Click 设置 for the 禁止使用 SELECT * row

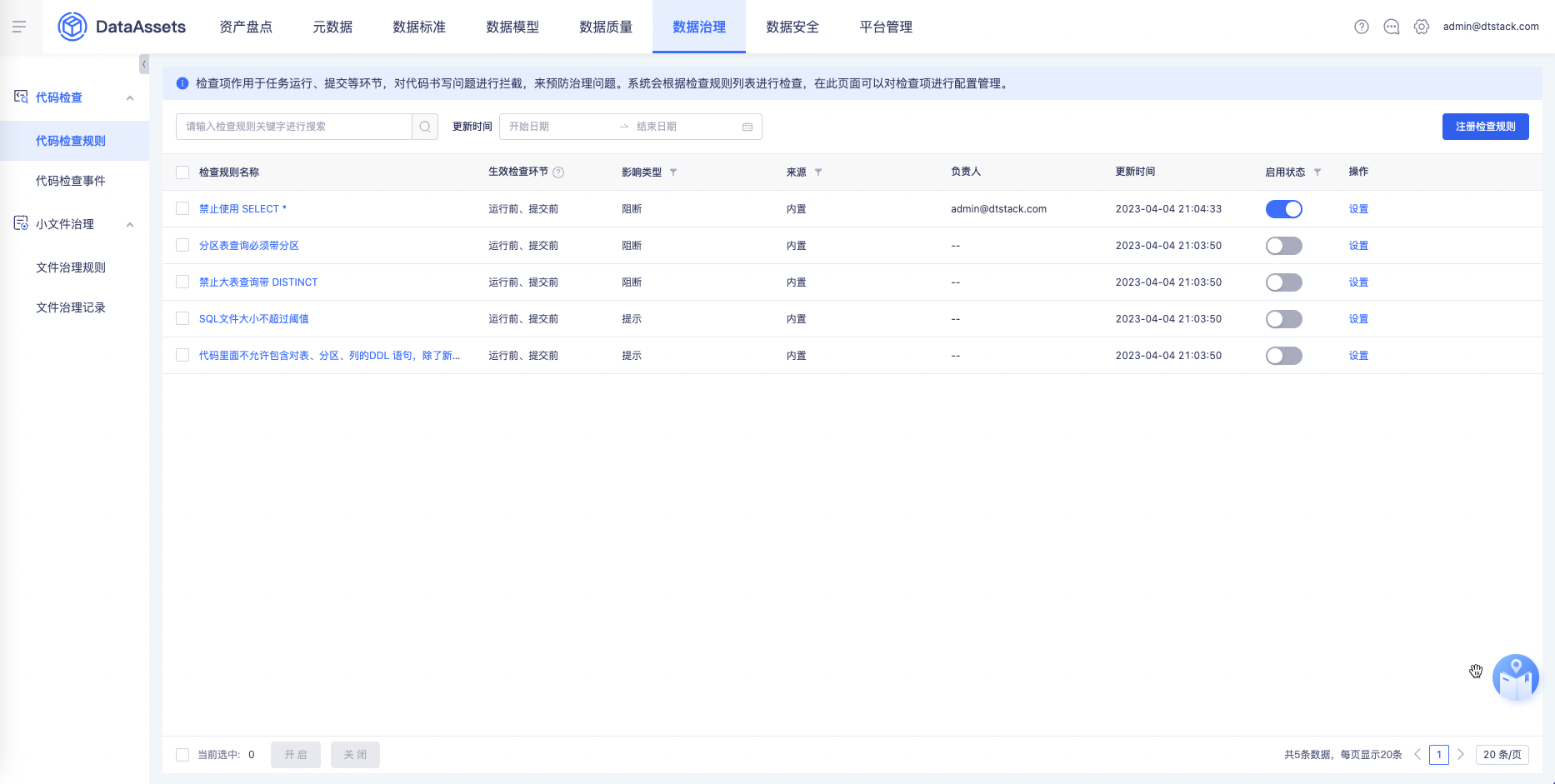click(x=1358, y=209)
